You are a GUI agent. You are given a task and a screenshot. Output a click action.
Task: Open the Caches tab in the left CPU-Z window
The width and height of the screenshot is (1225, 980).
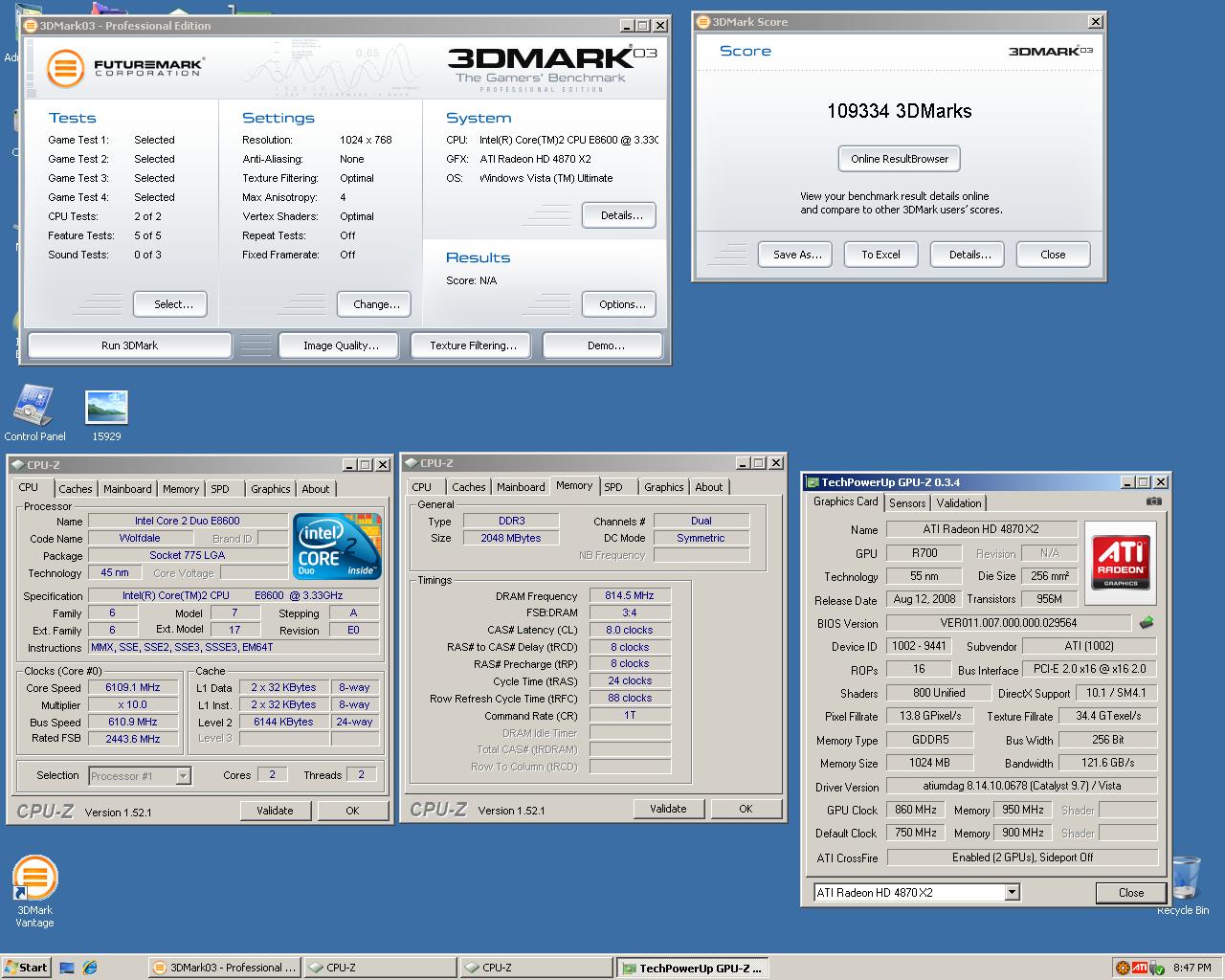pos(76,489)
